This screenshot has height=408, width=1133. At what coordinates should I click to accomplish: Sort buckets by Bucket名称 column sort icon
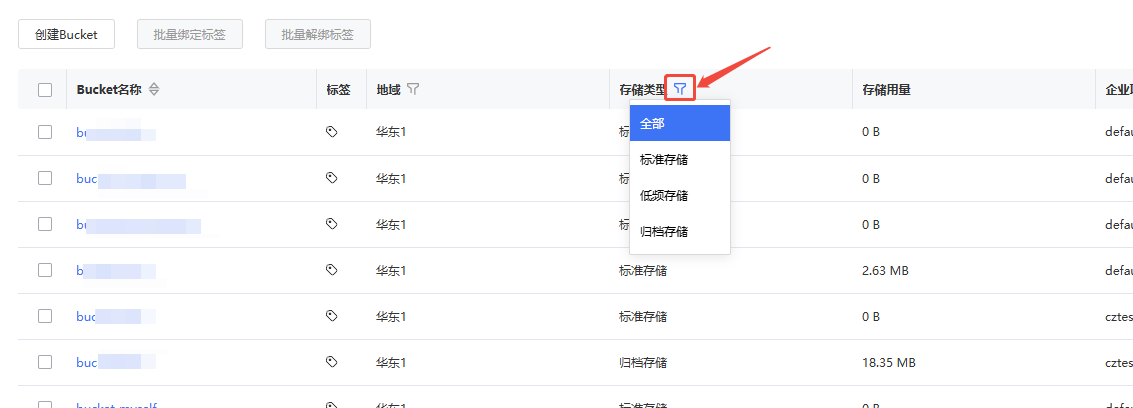[x=154, y=89]
